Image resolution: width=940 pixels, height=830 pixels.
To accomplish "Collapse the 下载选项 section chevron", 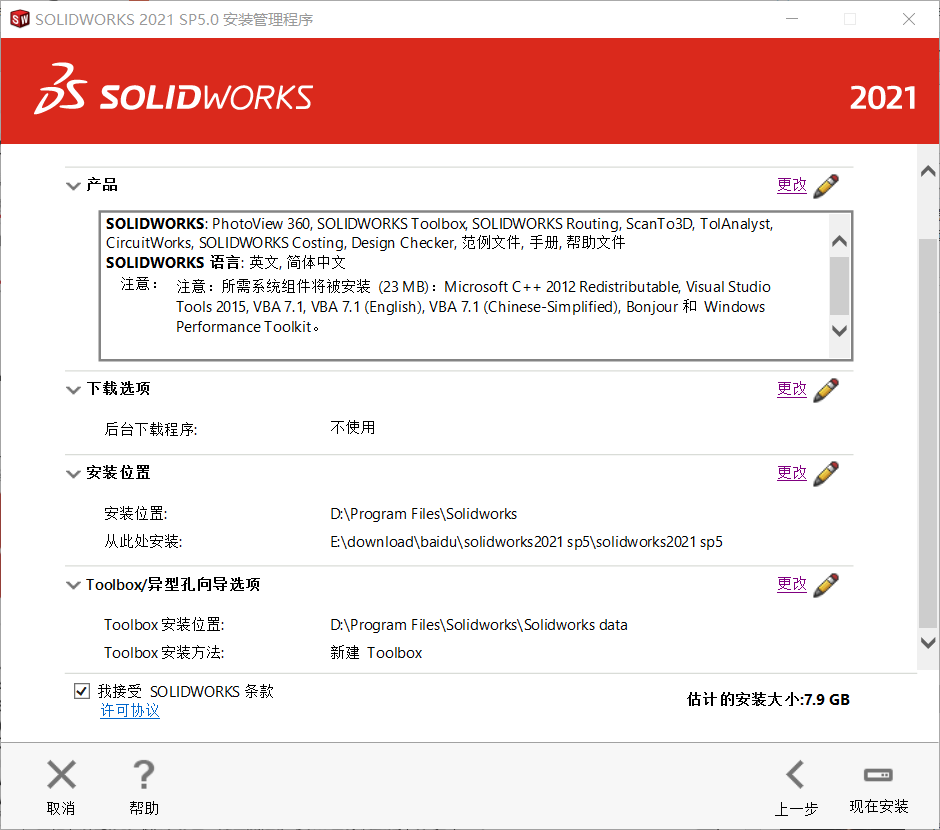I will [x=73, y=389].
